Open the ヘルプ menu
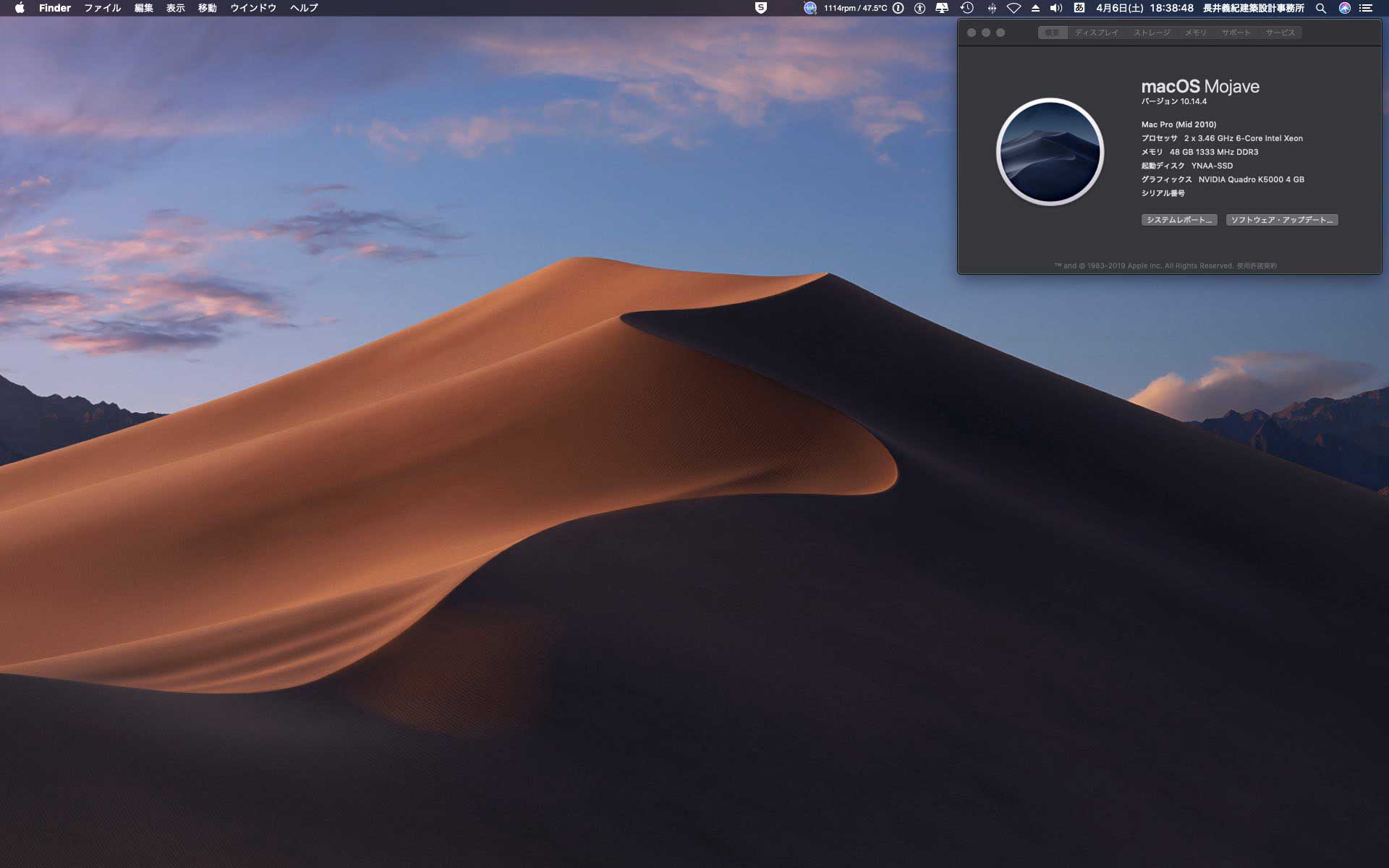The image size is (1389, 868). (x=304, y=8)
